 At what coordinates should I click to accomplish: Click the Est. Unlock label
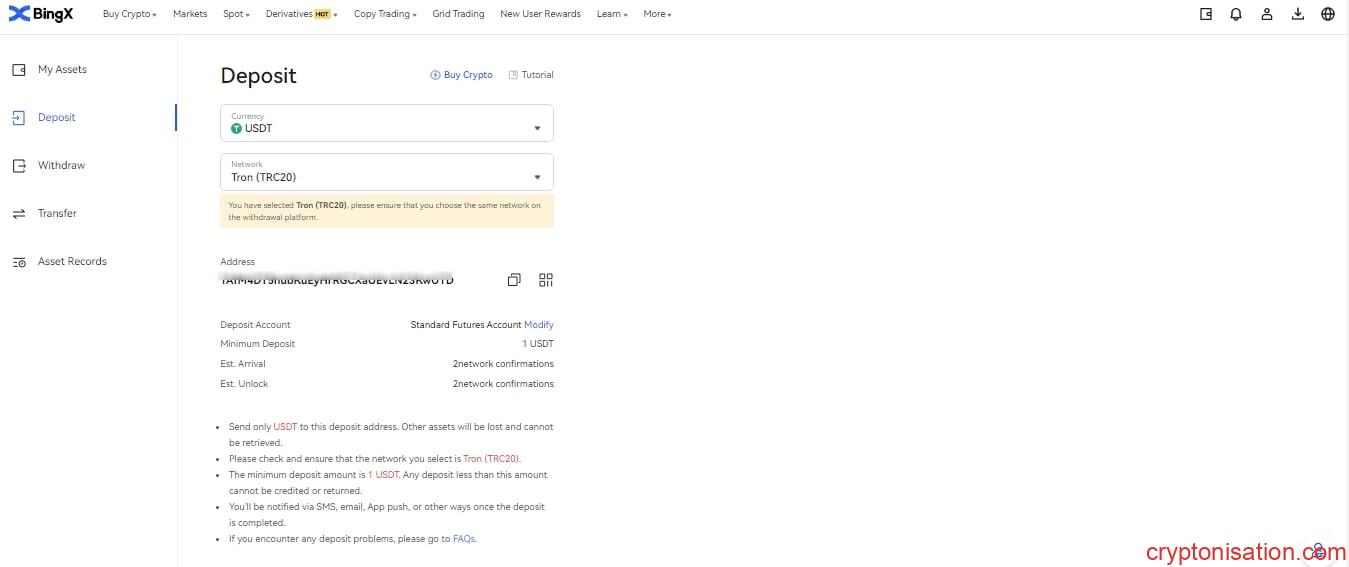244,384
